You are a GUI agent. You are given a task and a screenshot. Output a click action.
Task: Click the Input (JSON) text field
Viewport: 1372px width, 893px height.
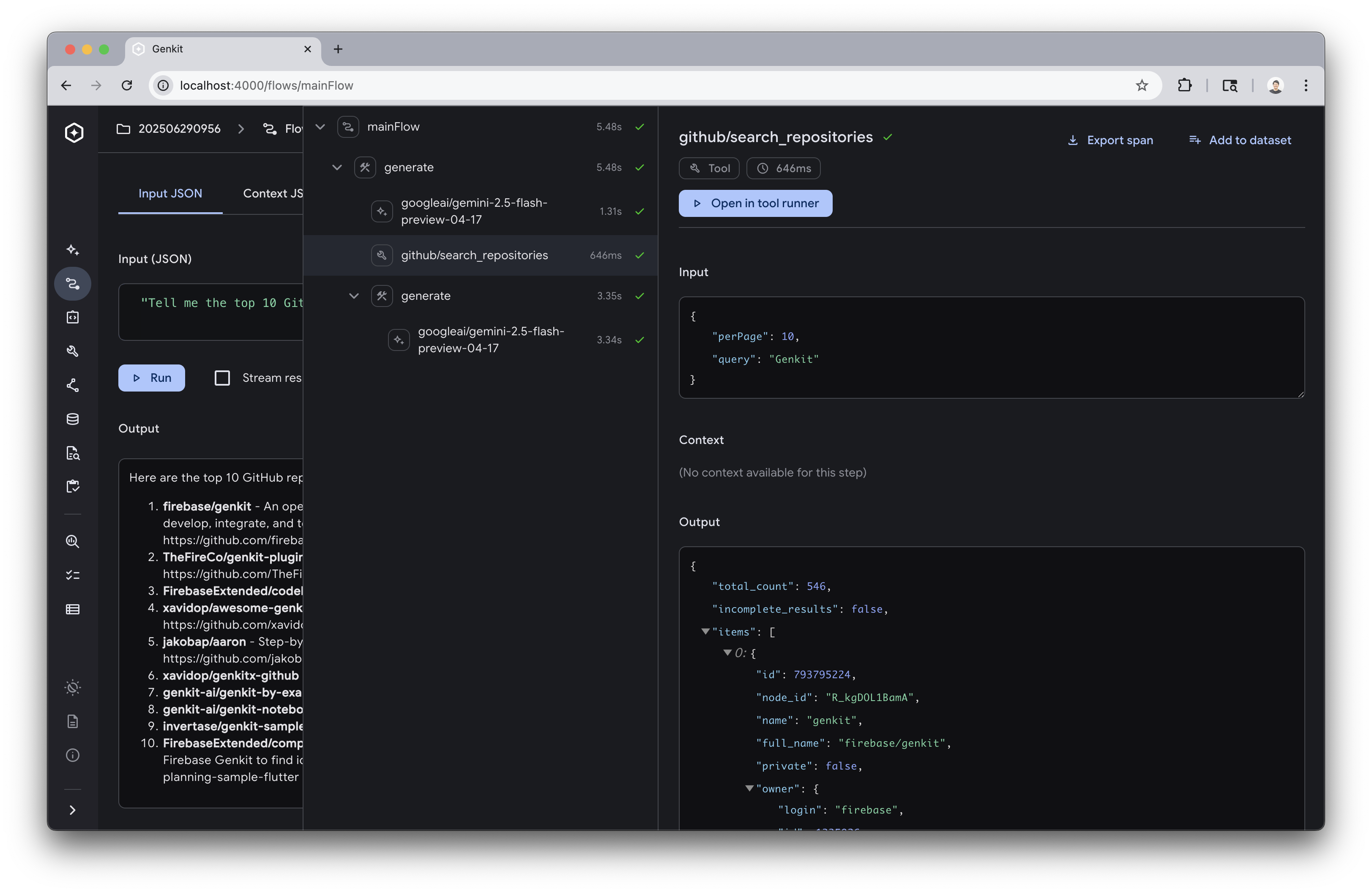click(x=211, y=312)
